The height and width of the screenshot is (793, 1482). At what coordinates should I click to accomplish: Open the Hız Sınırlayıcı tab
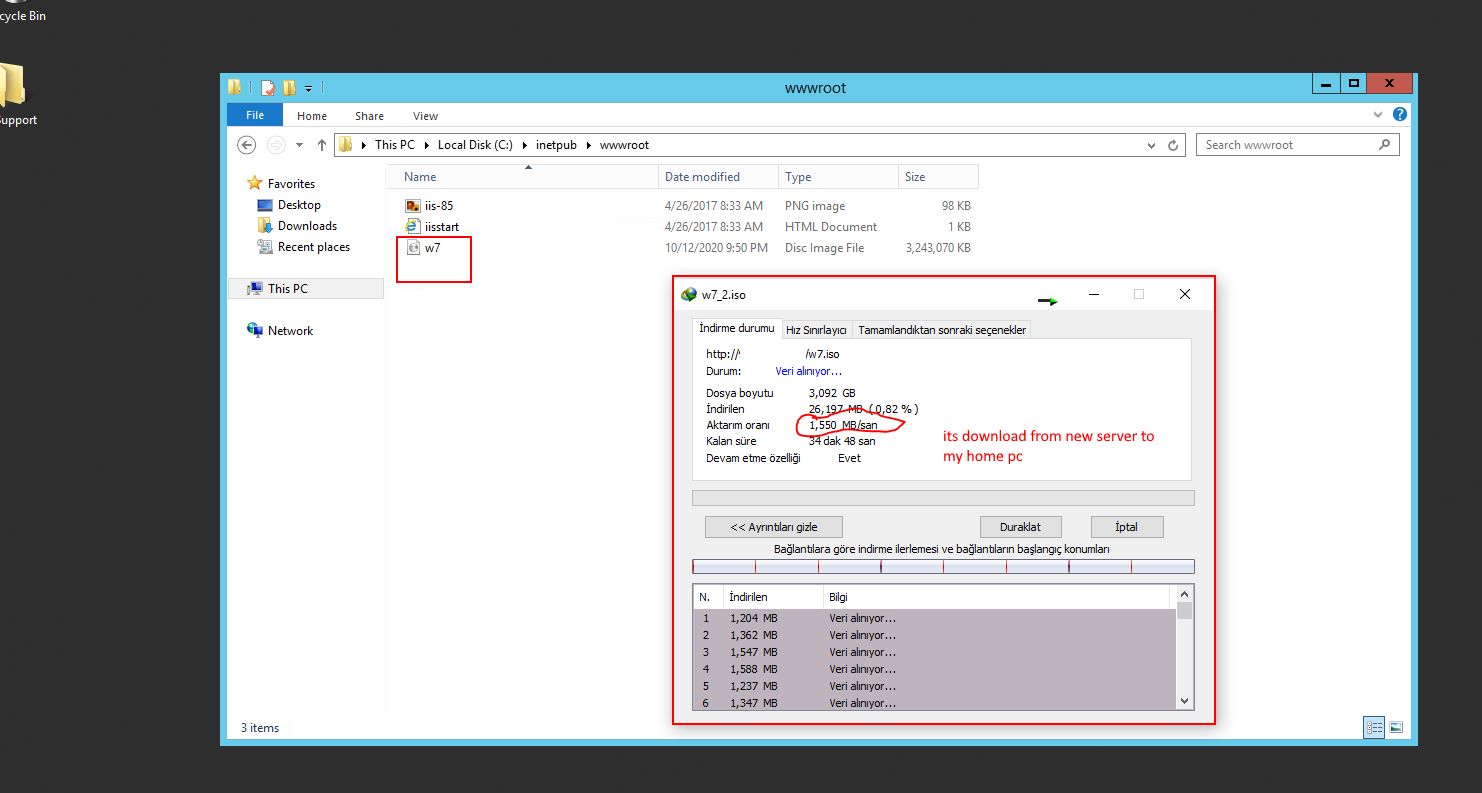coord(816,330)
